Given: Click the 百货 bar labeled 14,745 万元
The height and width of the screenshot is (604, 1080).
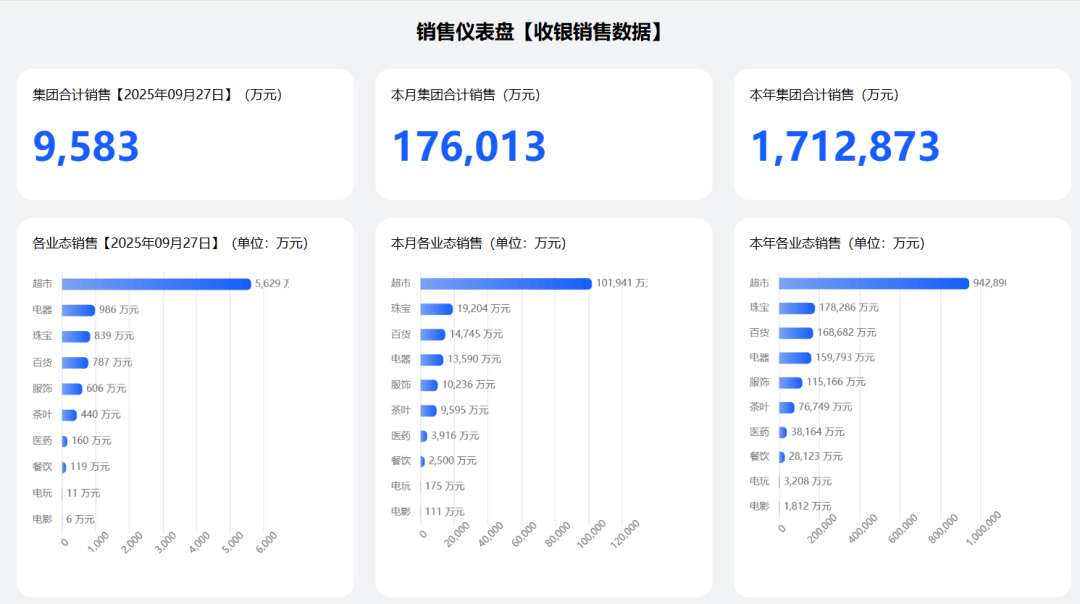Looking at the screenshot, I should pyautogui.click(x=433, y=334).
